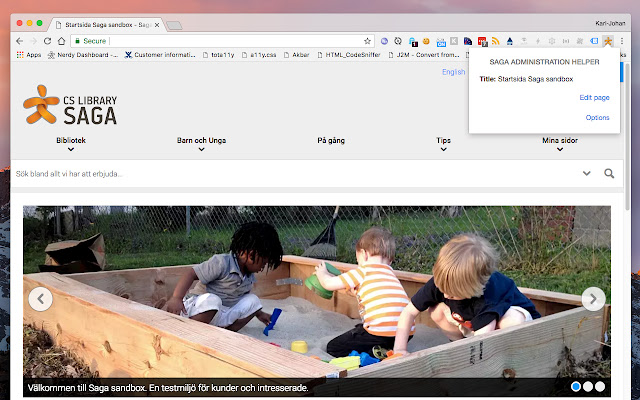
Task: Click the search magnifier icon
Action: pyautogui.click(x=609, y=173)
